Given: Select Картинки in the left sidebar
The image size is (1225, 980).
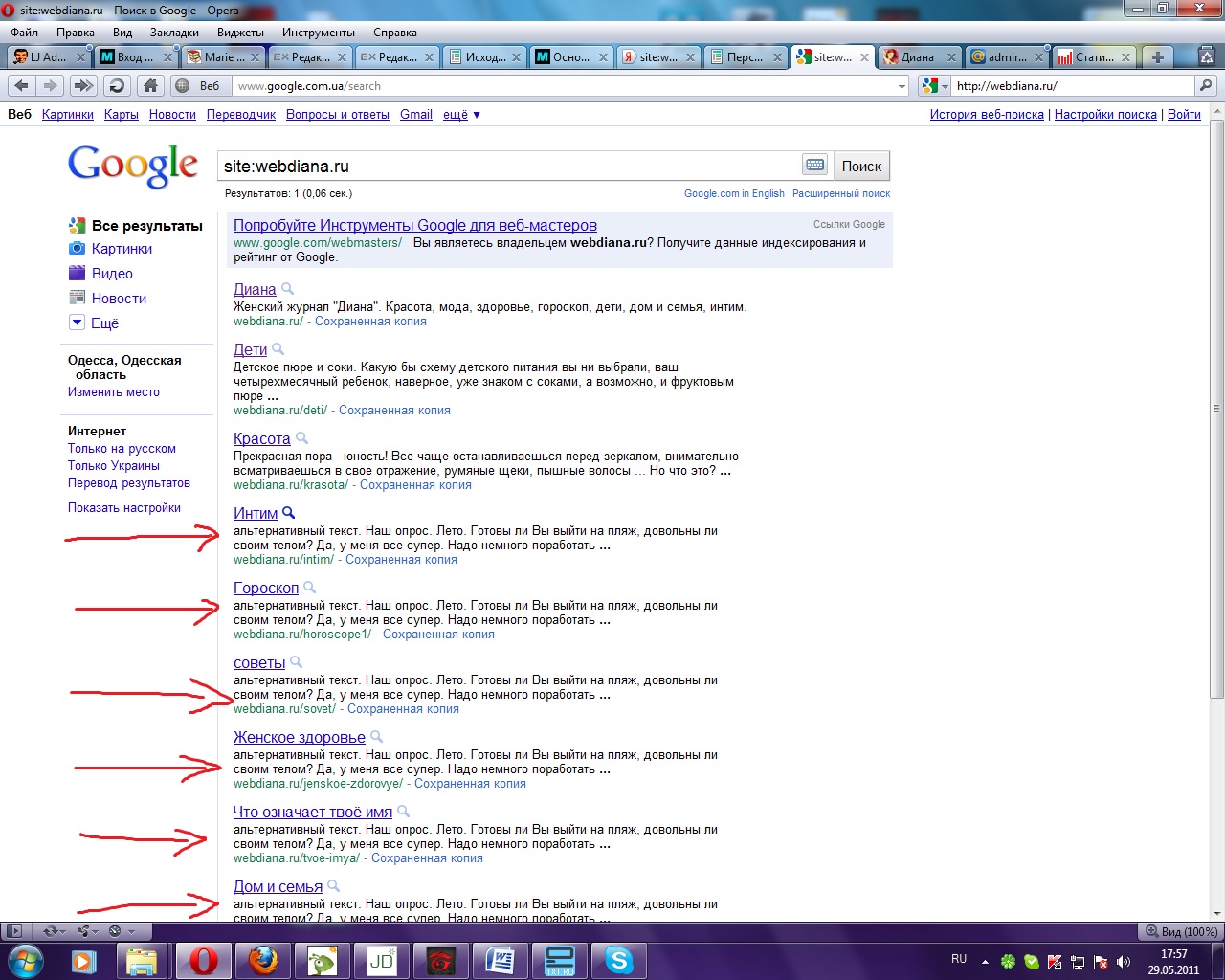Looking at the screenshot, I should 122,249.
